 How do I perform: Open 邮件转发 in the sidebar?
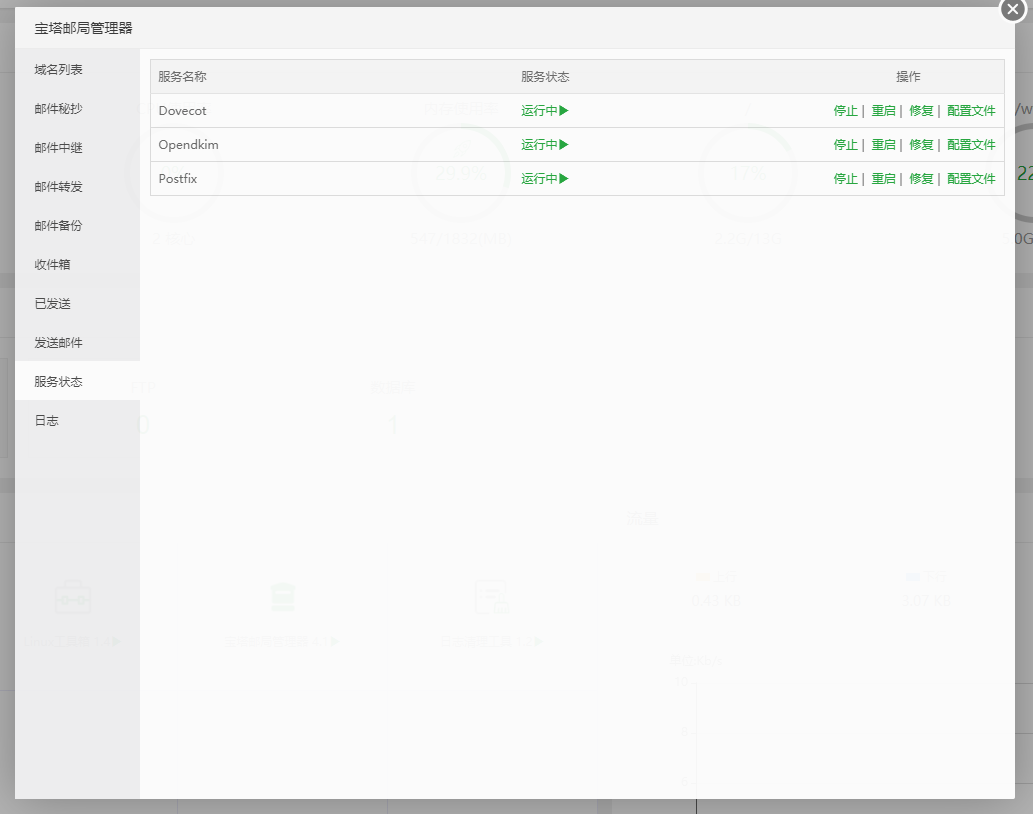coord(78,187)
